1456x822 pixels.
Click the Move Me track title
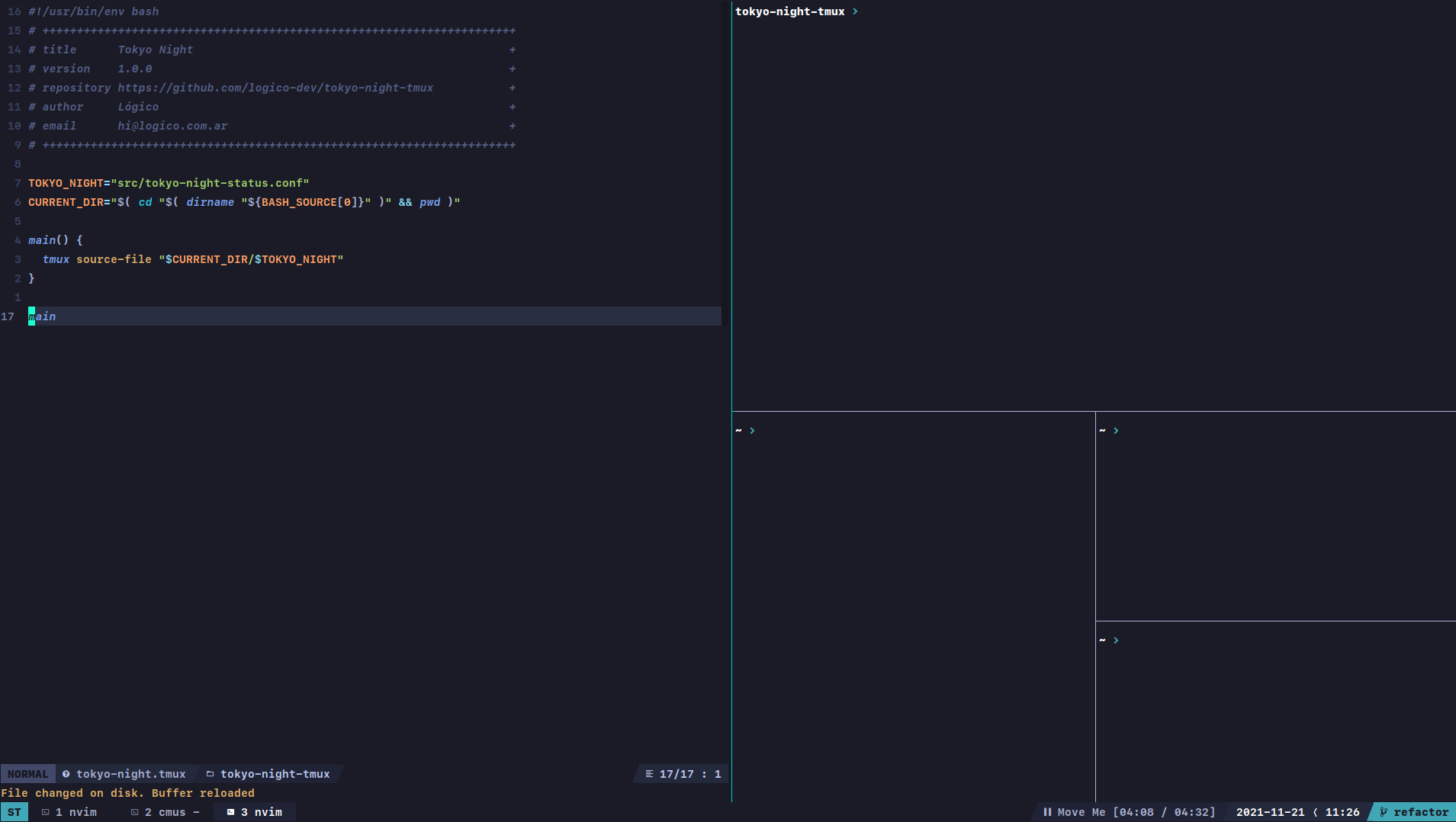pos(1082,812)
